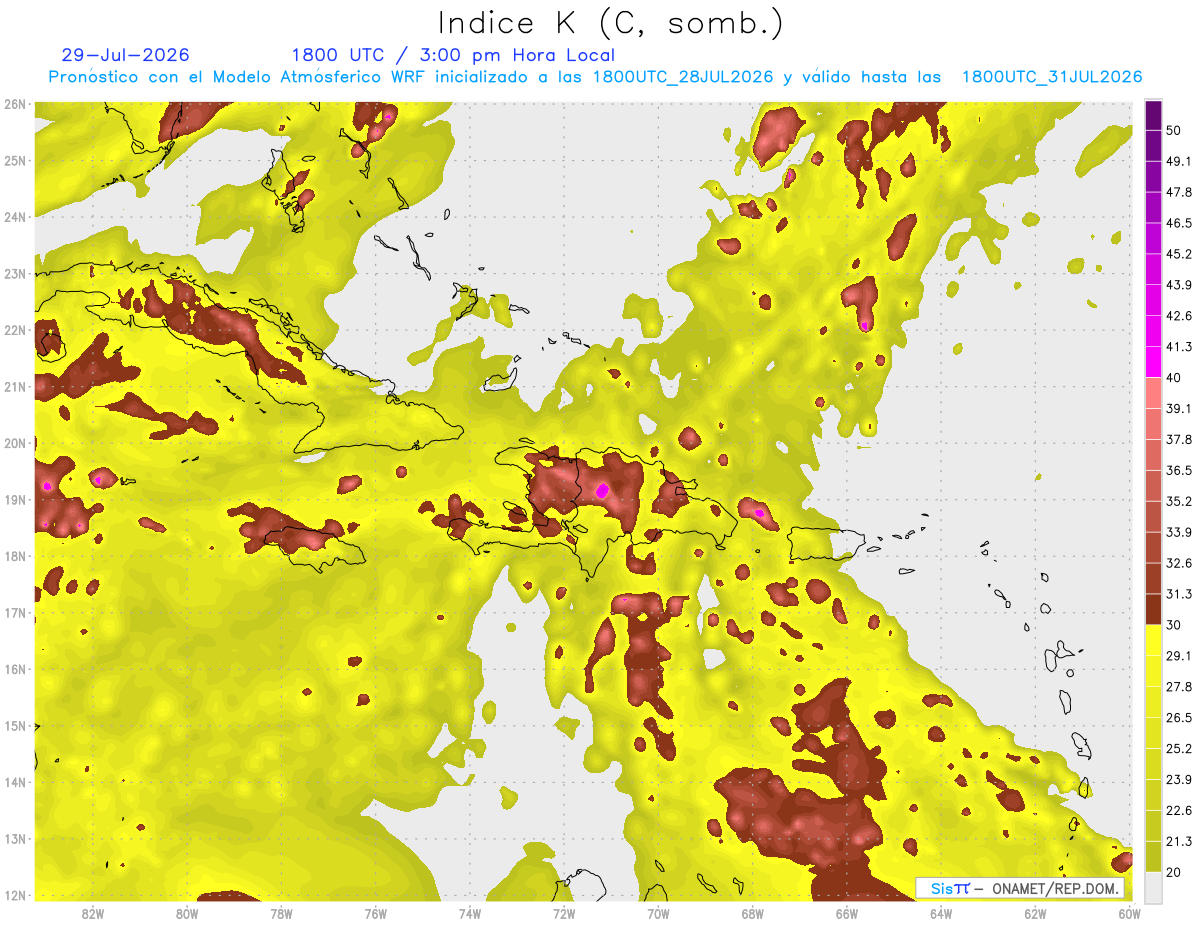Click the "82W" longitude label
Screen dimensions: 1200x927
coord(93,913)
